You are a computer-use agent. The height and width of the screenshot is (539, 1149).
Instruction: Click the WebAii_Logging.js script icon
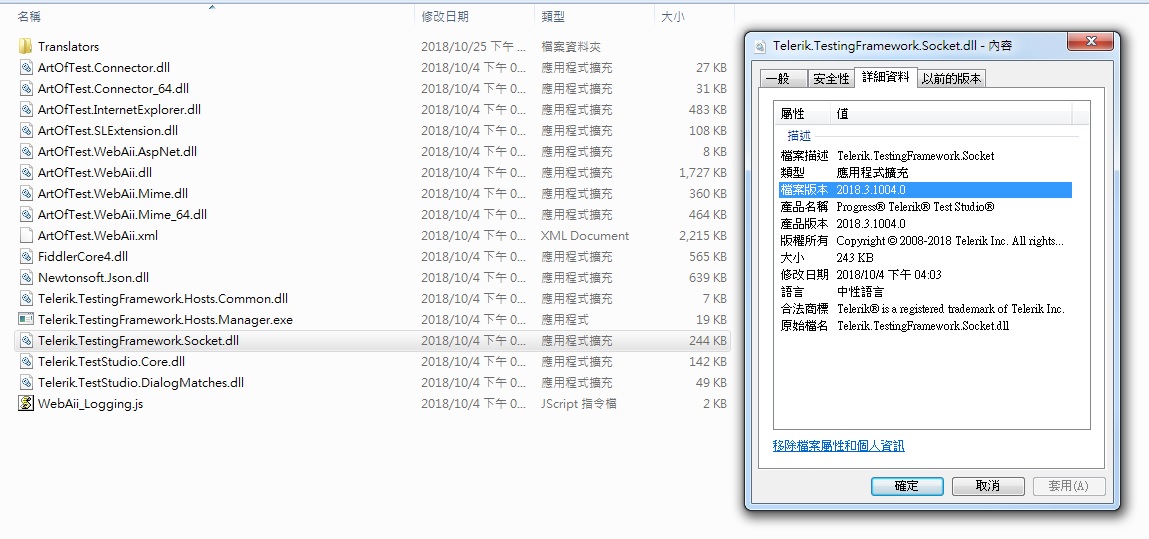point(26,404)
